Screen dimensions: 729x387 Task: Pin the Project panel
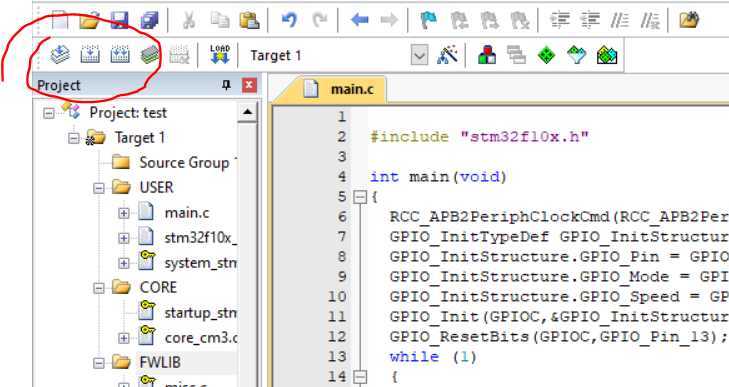(226, 85)
